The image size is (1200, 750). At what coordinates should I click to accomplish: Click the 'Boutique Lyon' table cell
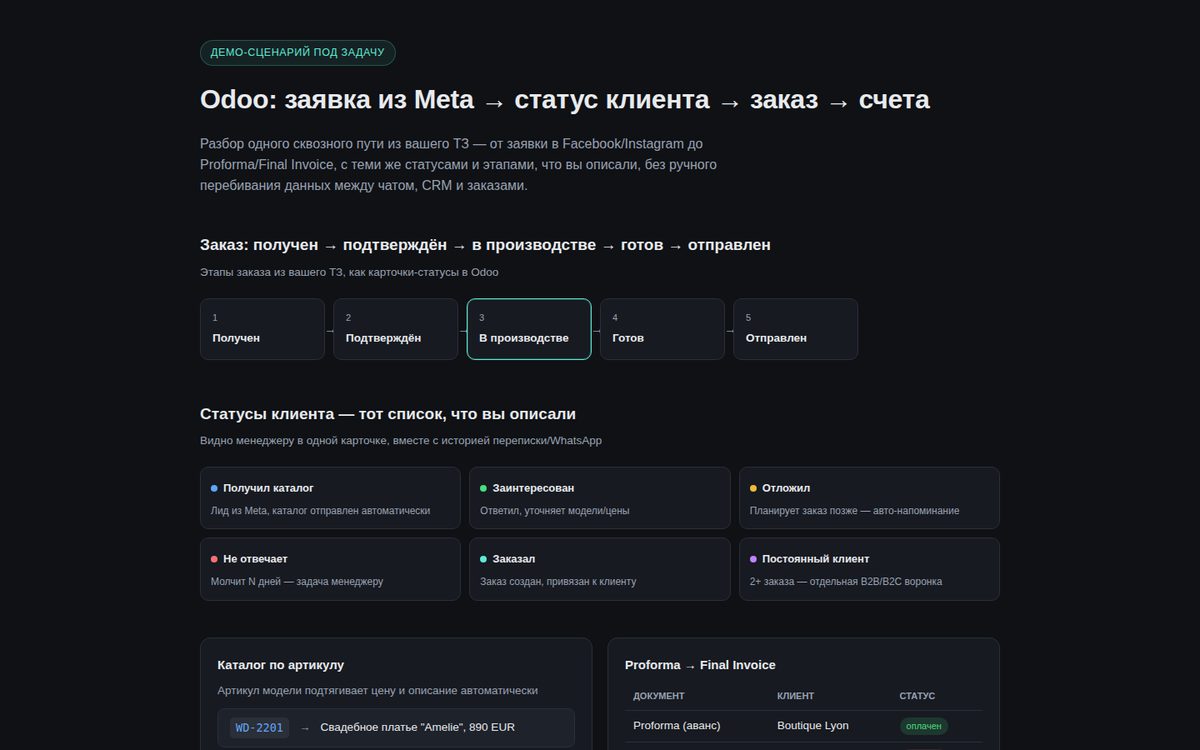tap(813, 725)
